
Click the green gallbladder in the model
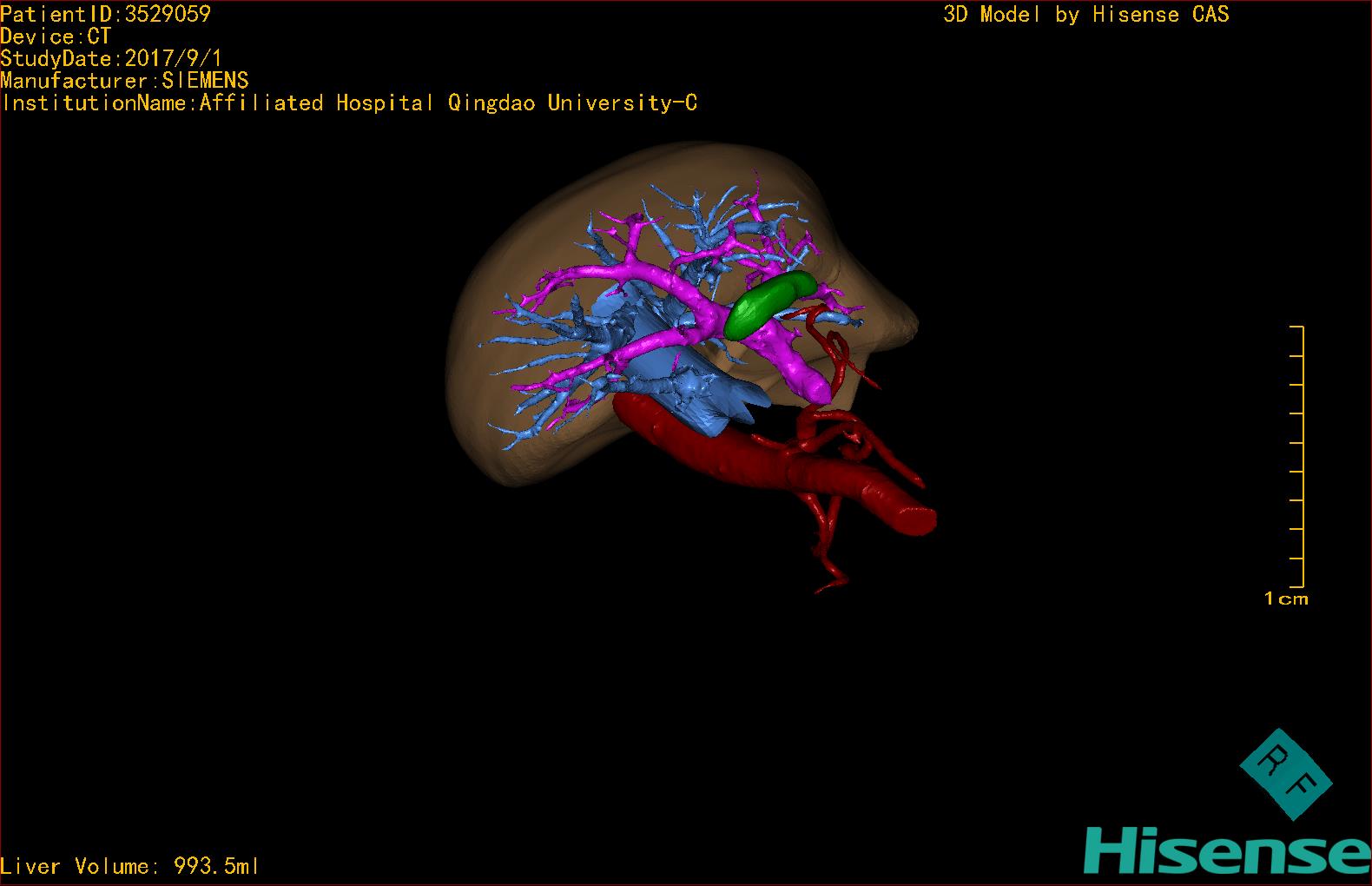point(769,303)
